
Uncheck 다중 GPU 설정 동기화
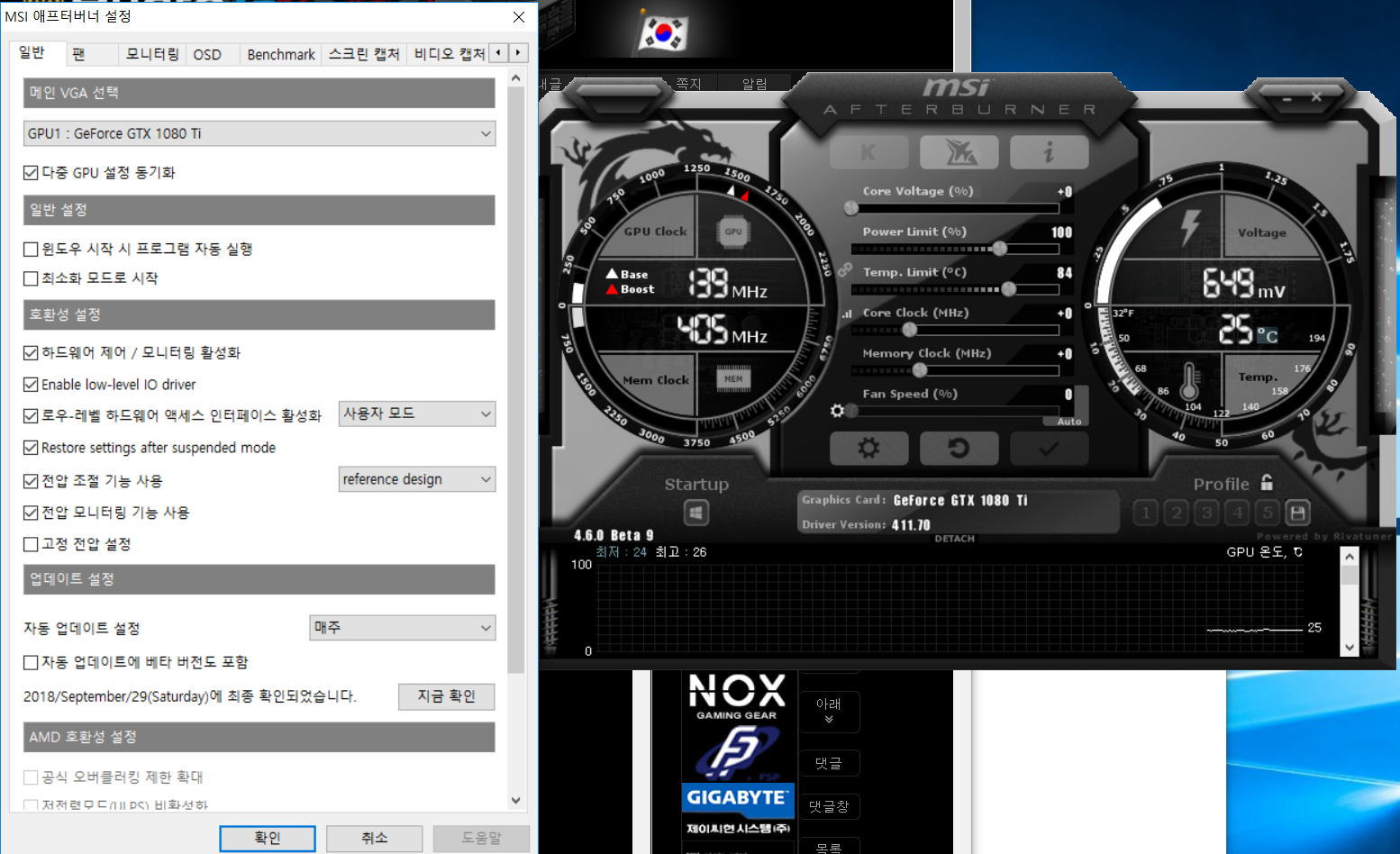coord(30,172)
